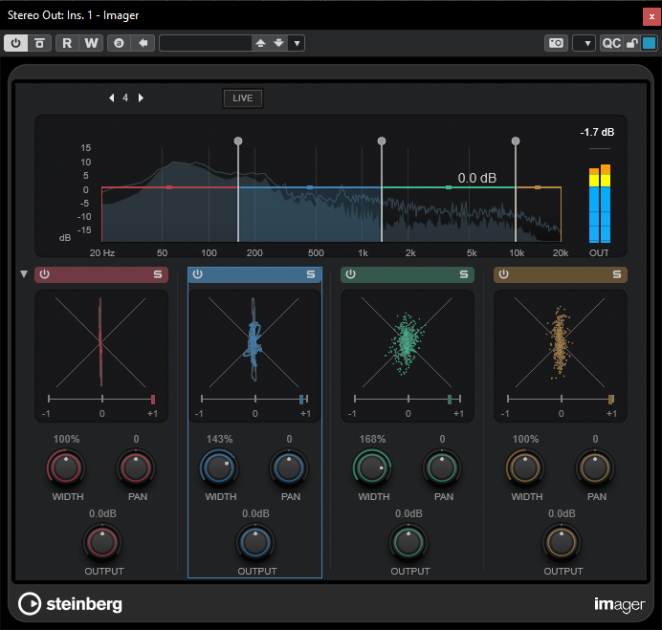Click the copy A to B arrow button

[x=143, y=43]
